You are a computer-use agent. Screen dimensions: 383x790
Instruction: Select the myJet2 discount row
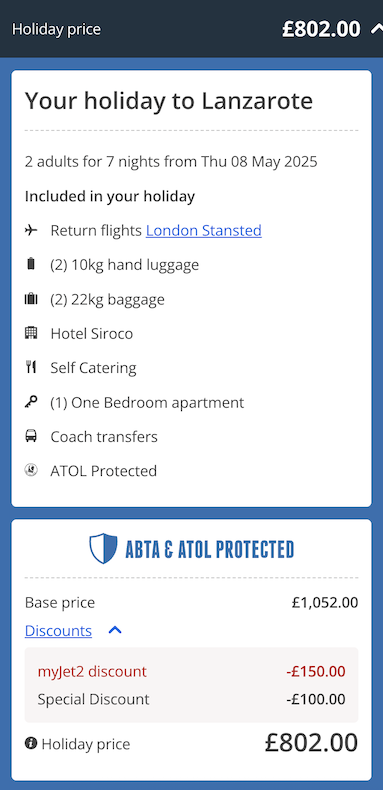pos(192,672)
